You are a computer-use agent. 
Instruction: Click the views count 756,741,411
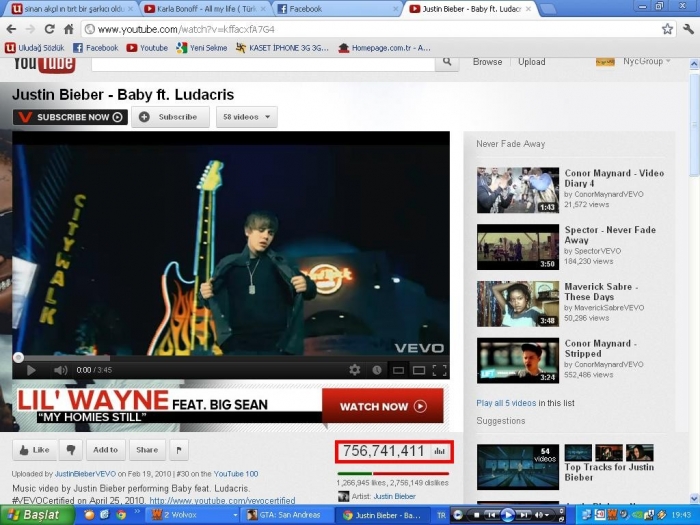[383, 451]
